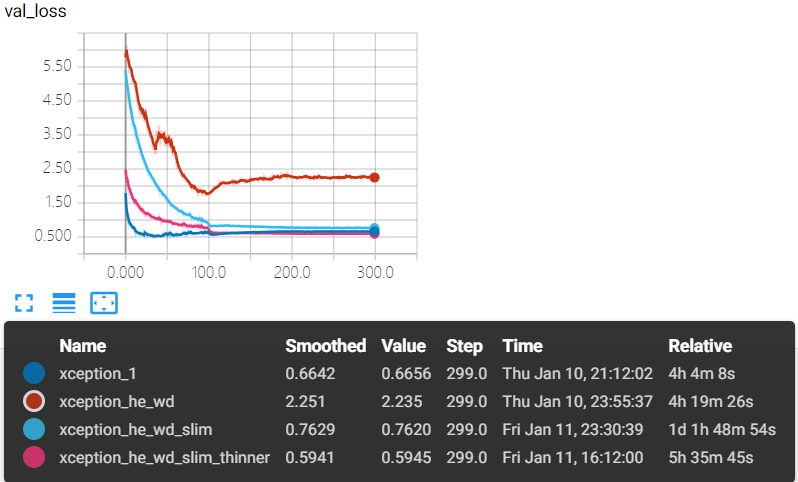Click timestamp Fri Jan 11, 16:12:00

tap(573, 458)
